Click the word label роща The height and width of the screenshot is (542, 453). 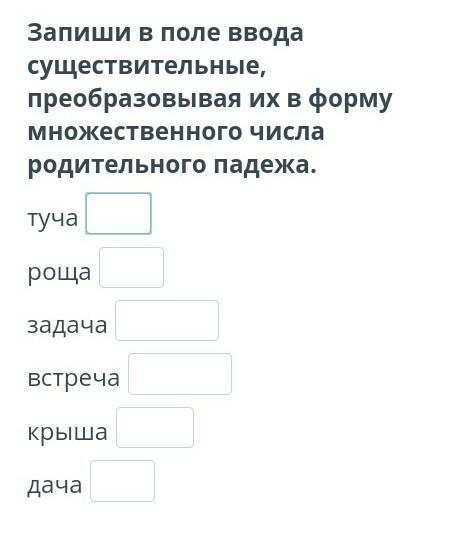click(59, 272)
